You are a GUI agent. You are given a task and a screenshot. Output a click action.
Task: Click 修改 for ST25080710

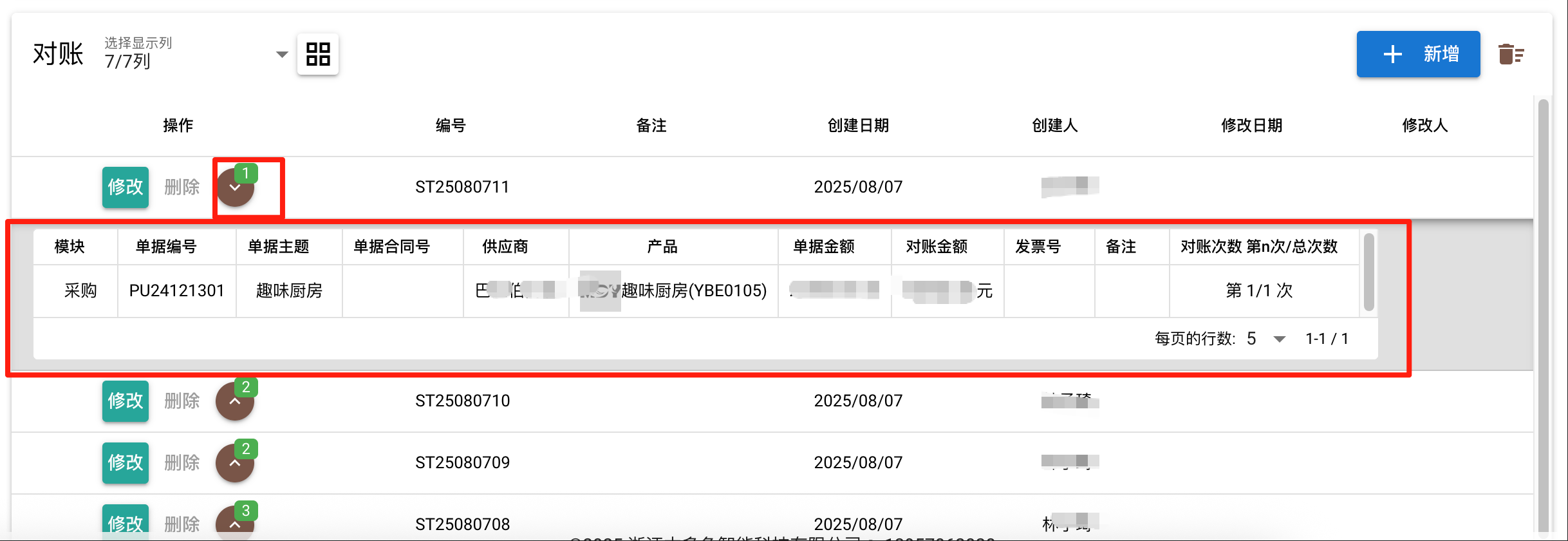point(126,401)
